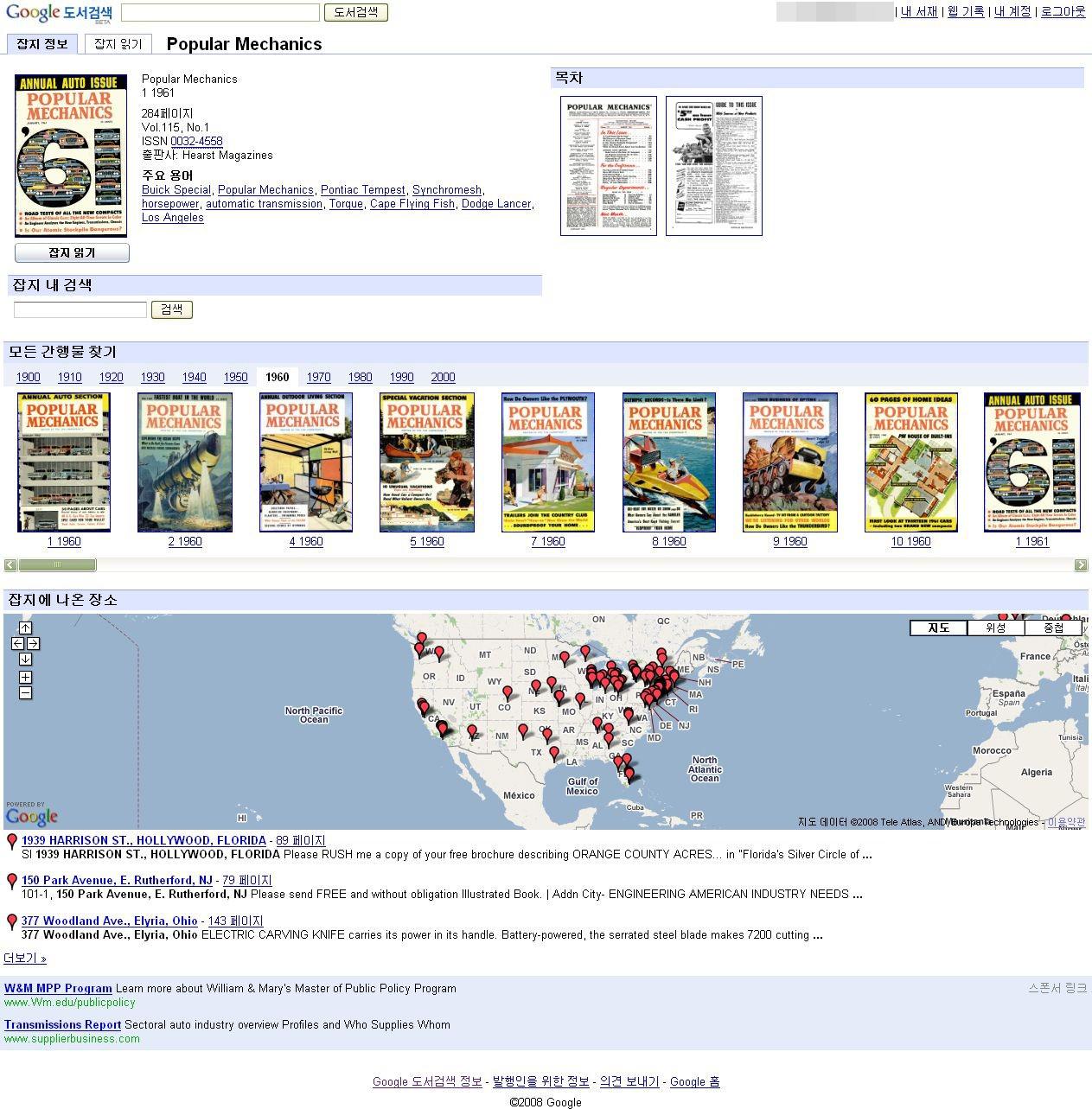Image resolution: width=1092 pixels, height=1109 pixels.
Task: Open the 5 1960 issue label link
Action: coord(427,541)
